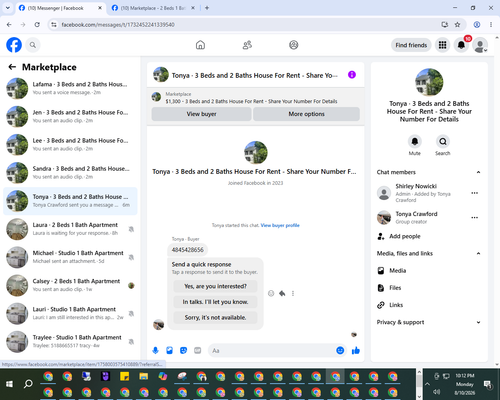Open the emoji picker smiley icon
500x400 pixels.
340,350
